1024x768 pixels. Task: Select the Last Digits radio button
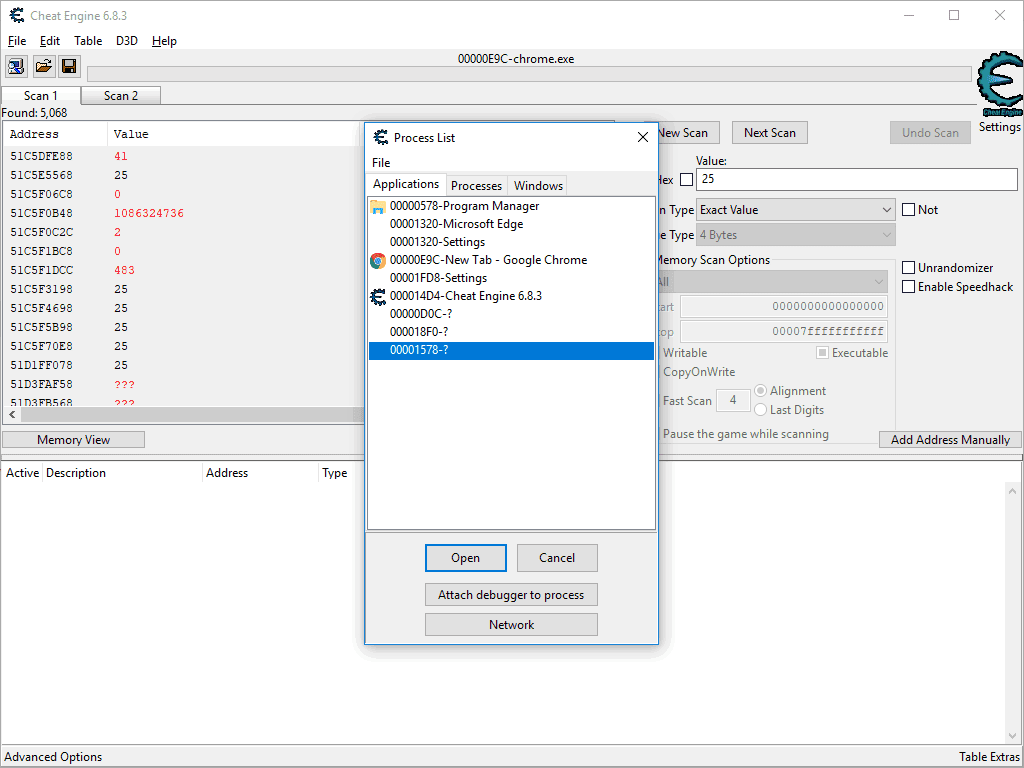pyautogui.click(x=760, y=409)
